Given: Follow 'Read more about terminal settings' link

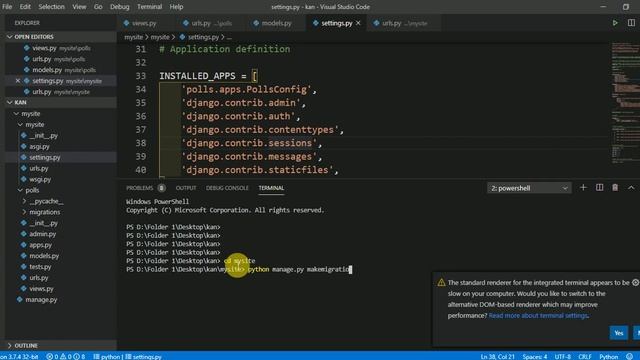Looking at the screenshot, I should [538, 316].
